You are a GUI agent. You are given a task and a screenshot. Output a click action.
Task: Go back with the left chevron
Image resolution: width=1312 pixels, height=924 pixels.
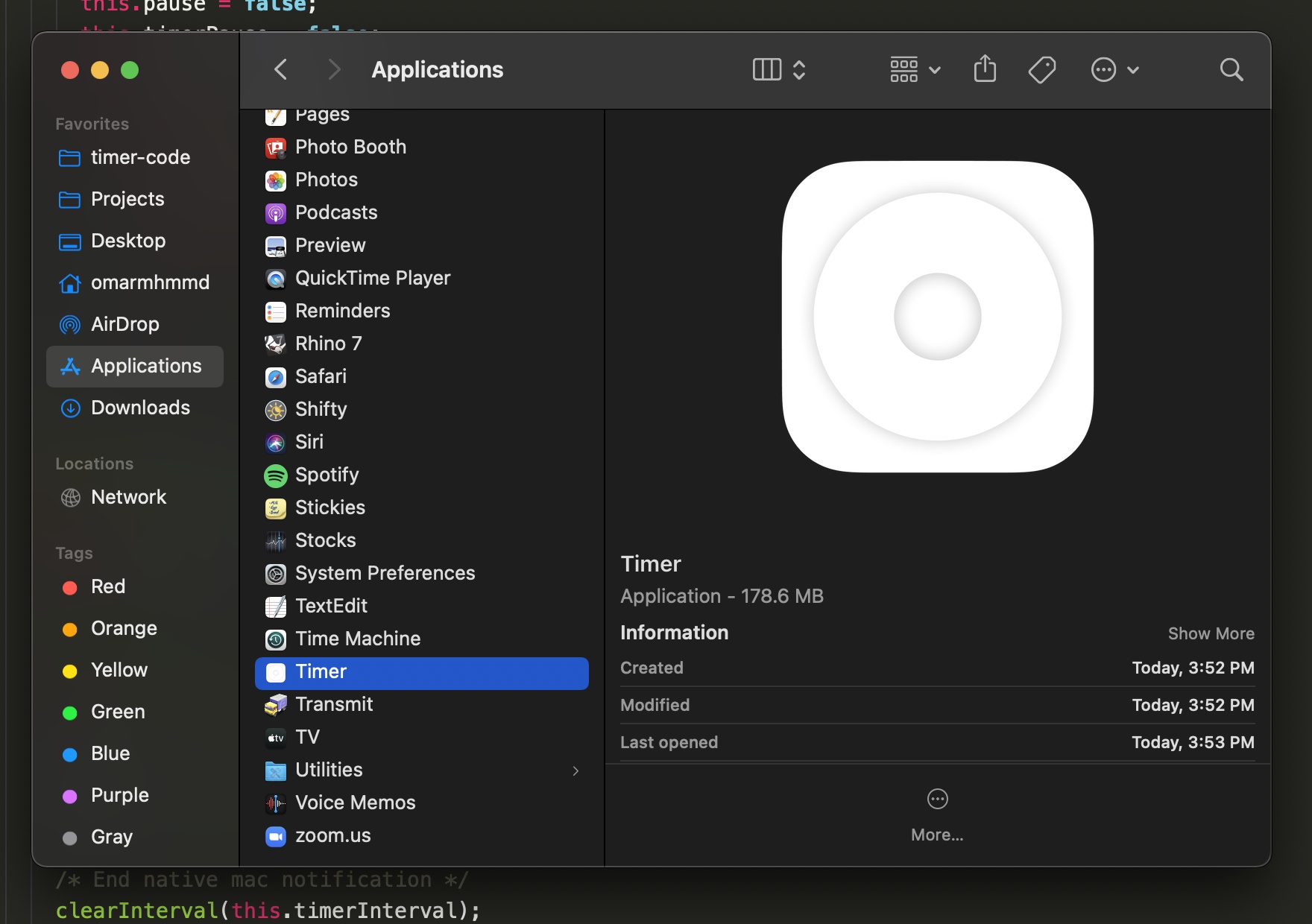281,70
